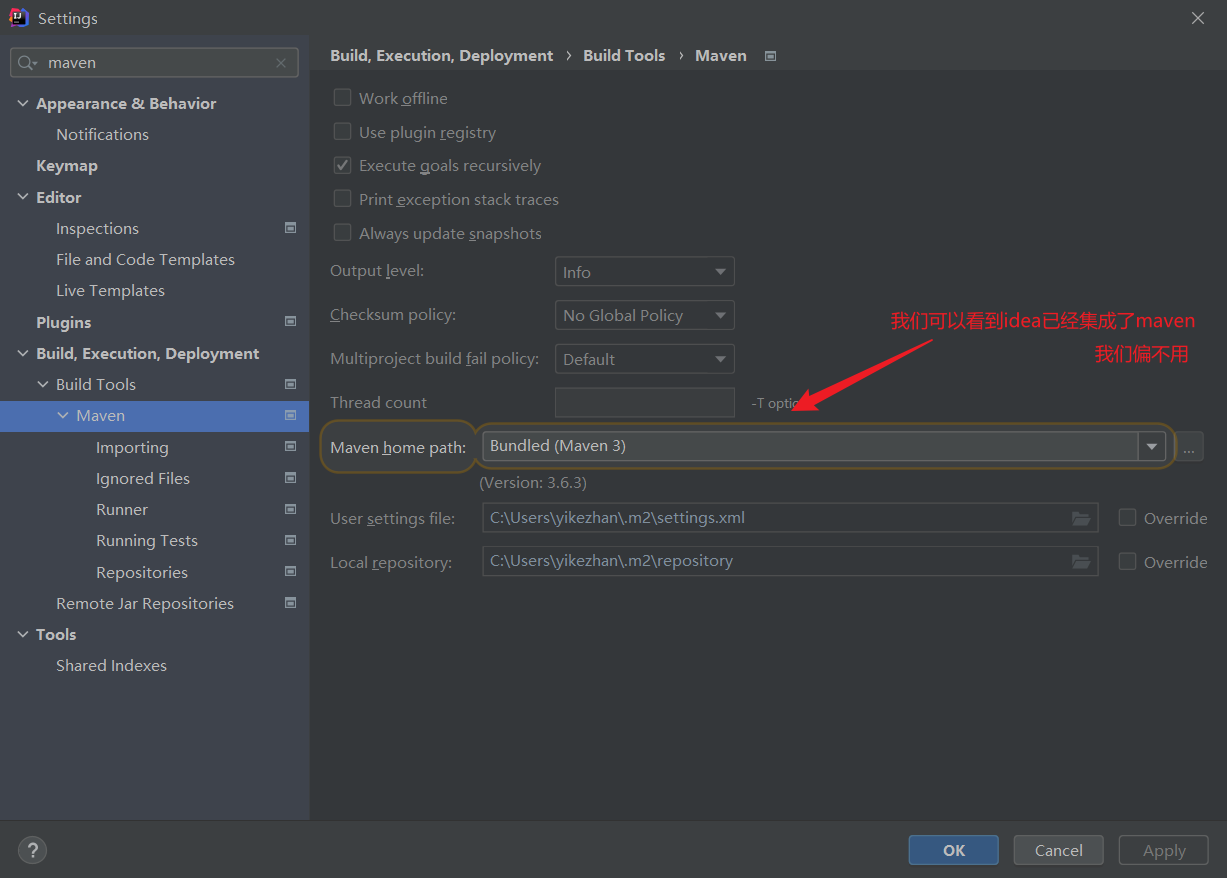Toggle Override for User settings file

point(1127,518)
